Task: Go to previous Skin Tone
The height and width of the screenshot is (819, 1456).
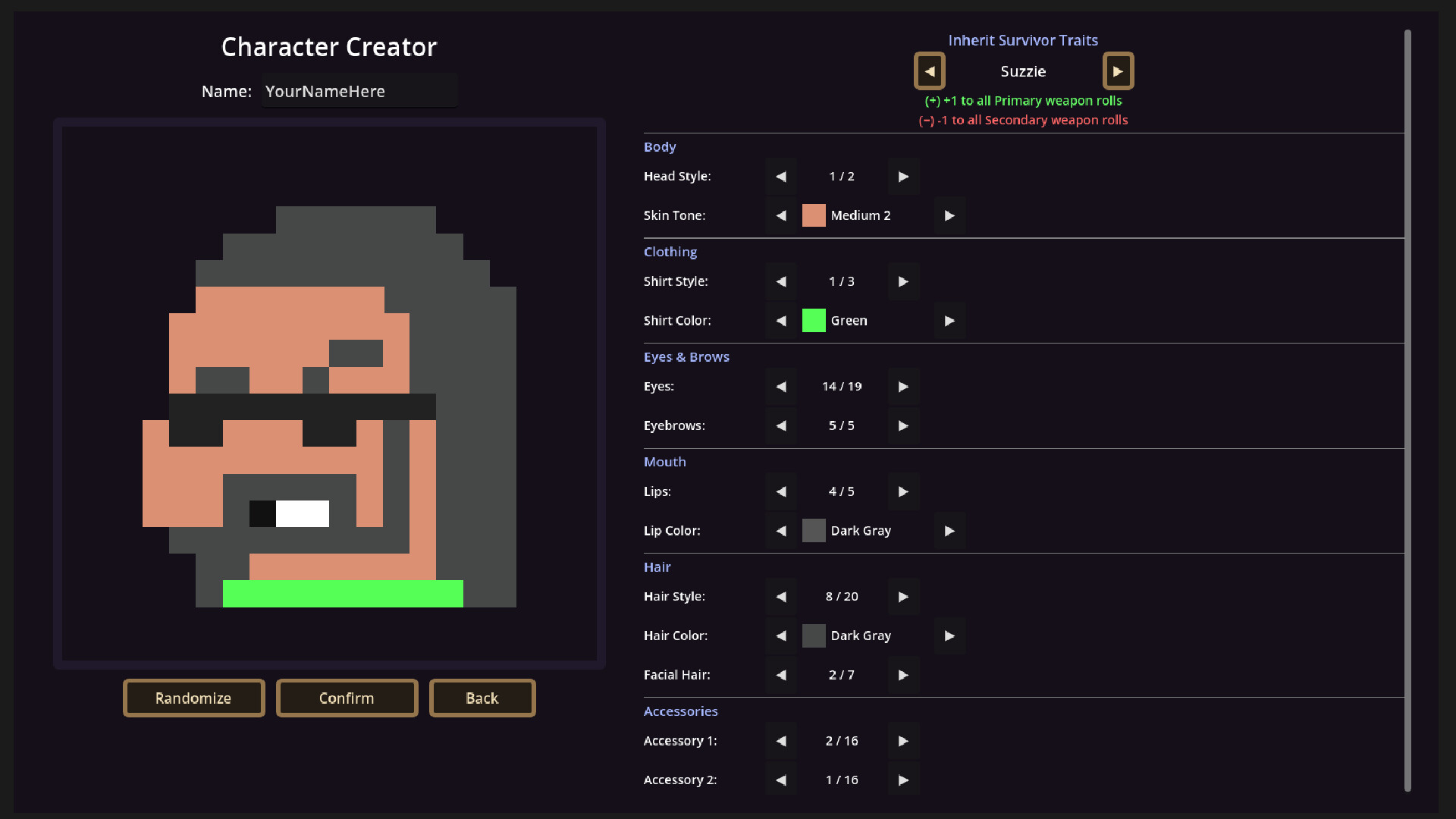Action: tap(781, 216)
